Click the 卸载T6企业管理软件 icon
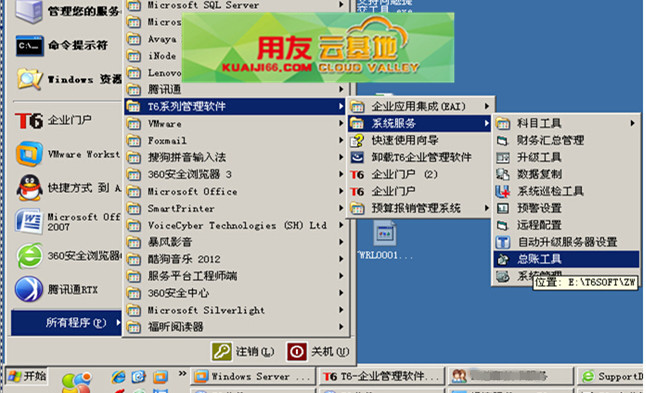 point(357,157)
